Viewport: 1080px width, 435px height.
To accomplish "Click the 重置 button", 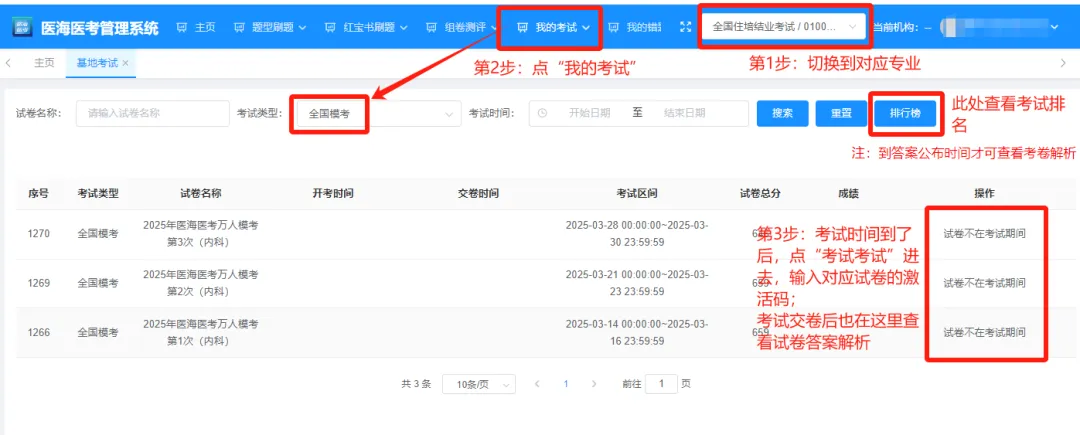I will (841, 114).
